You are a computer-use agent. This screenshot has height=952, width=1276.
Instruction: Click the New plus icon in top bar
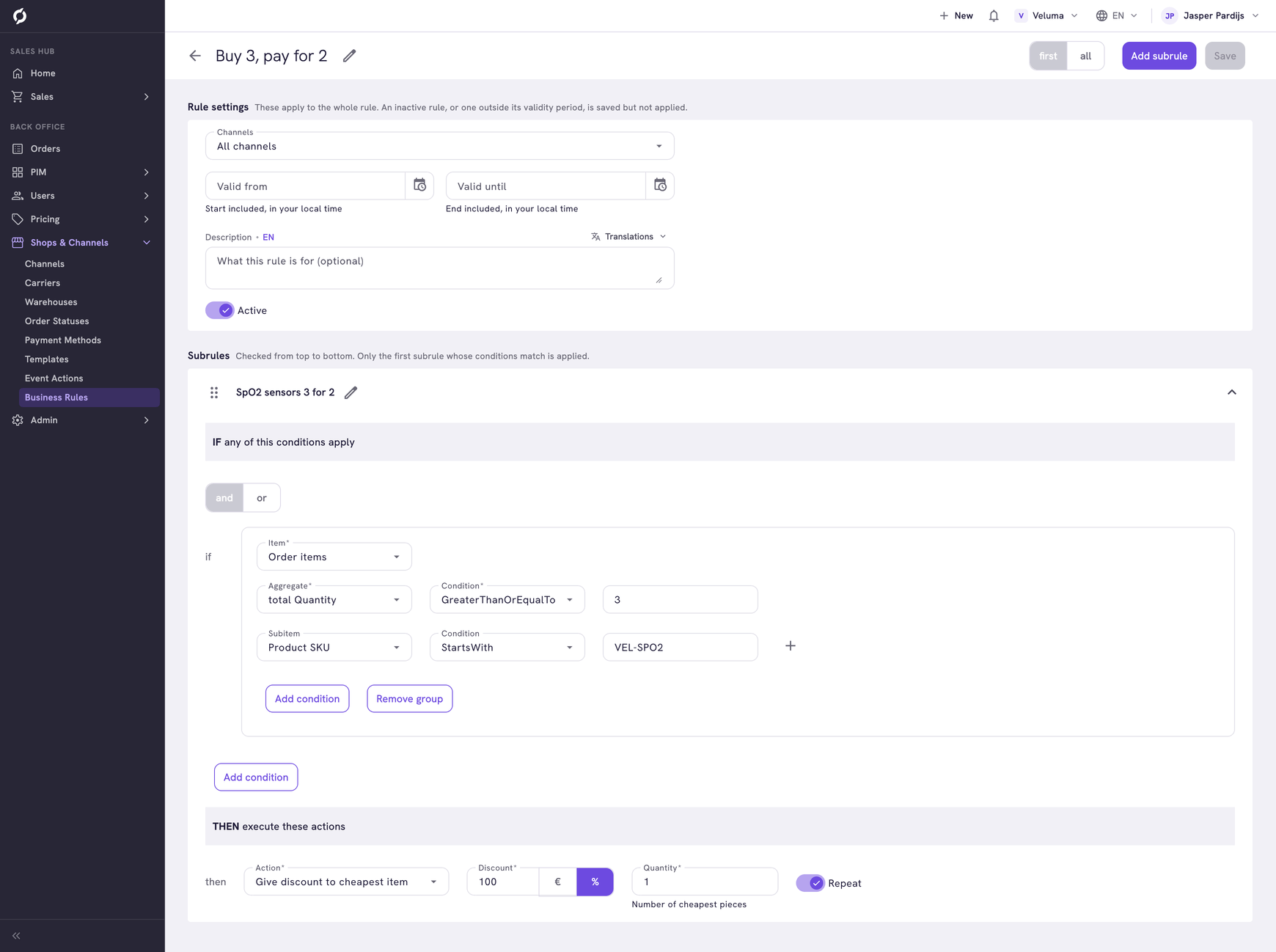(x=944, y=15)
